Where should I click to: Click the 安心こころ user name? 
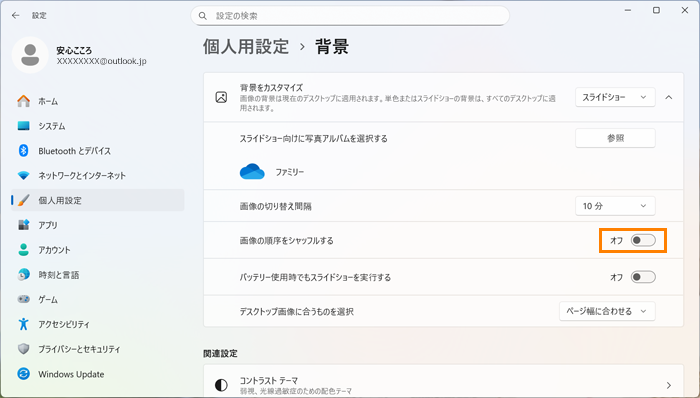[74, 50]
